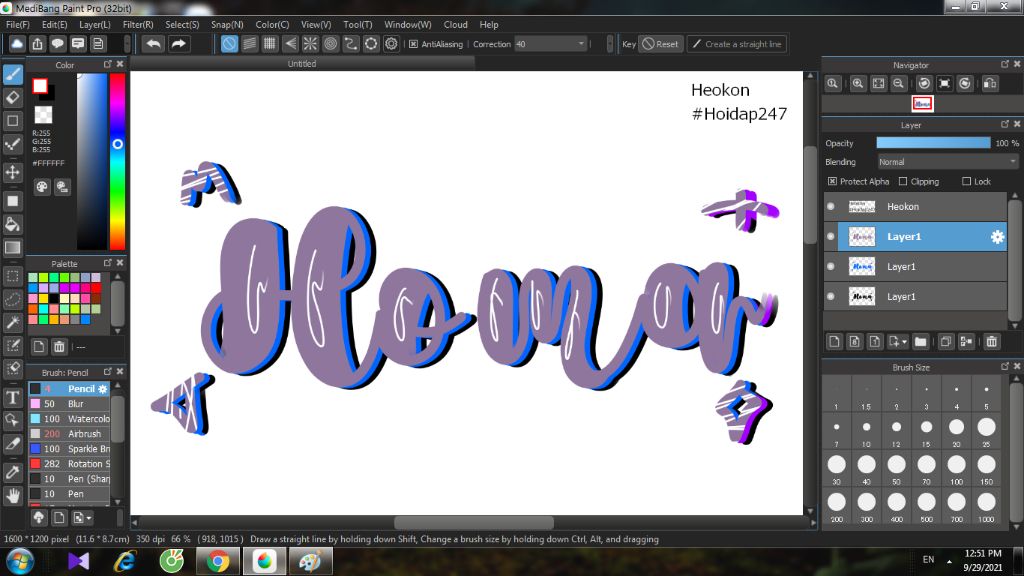Image resolution: width=1024 pixels, height=576 pixels.
Task: Open the Snap menu
Action: pos(227,25)
